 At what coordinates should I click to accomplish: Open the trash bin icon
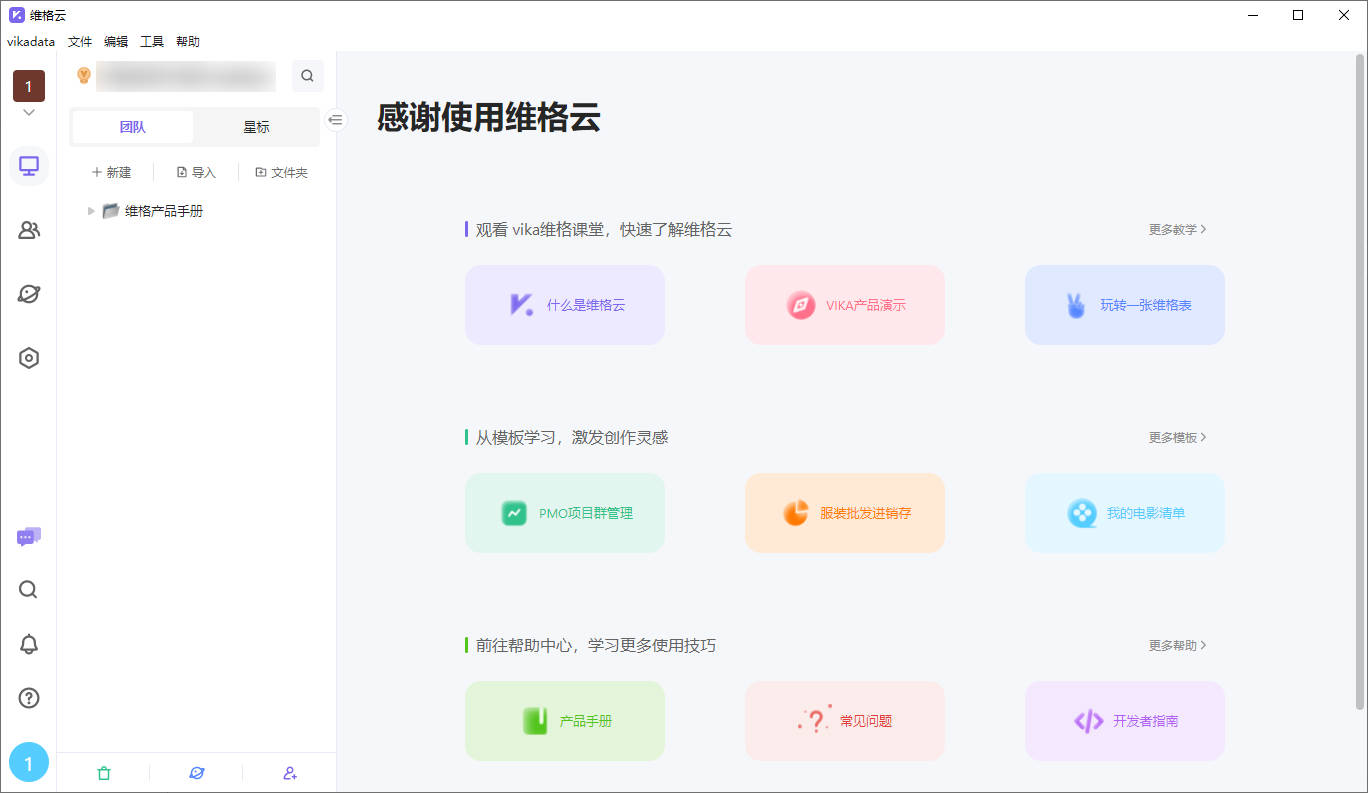(x=103, y=773)
